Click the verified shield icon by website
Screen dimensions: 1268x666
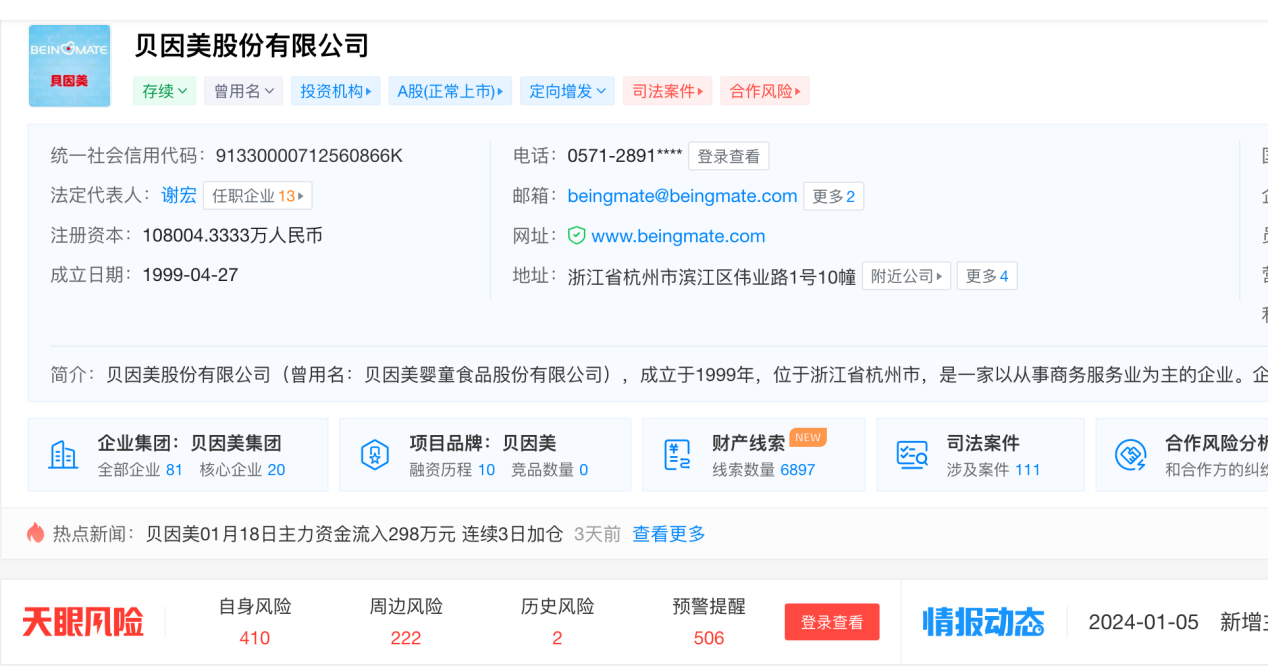(576, 236)
